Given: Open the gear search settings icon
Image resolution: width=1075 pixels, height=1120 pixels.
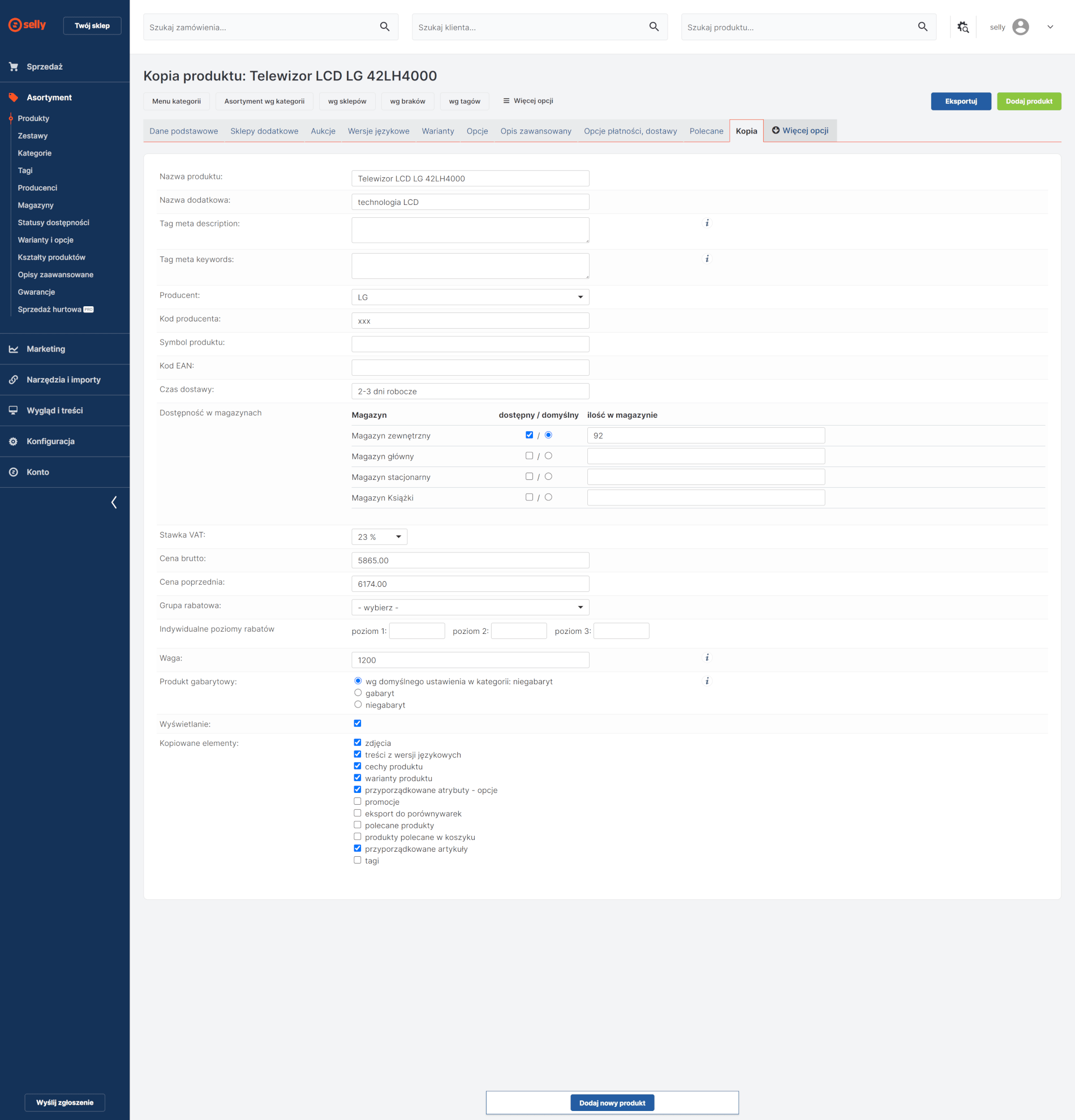Looking at the screenshot, I should click(x=963, y=27).
